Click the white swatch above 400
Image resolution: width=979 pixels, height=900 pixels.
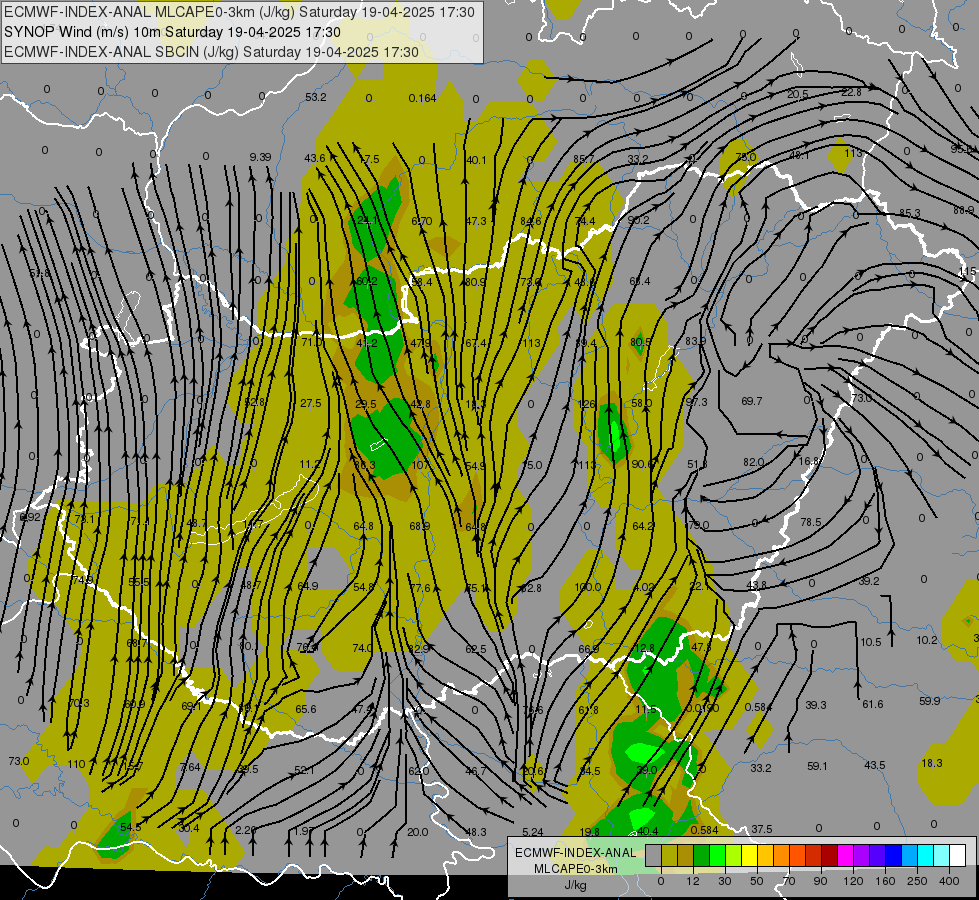click(x=957, y=856)
